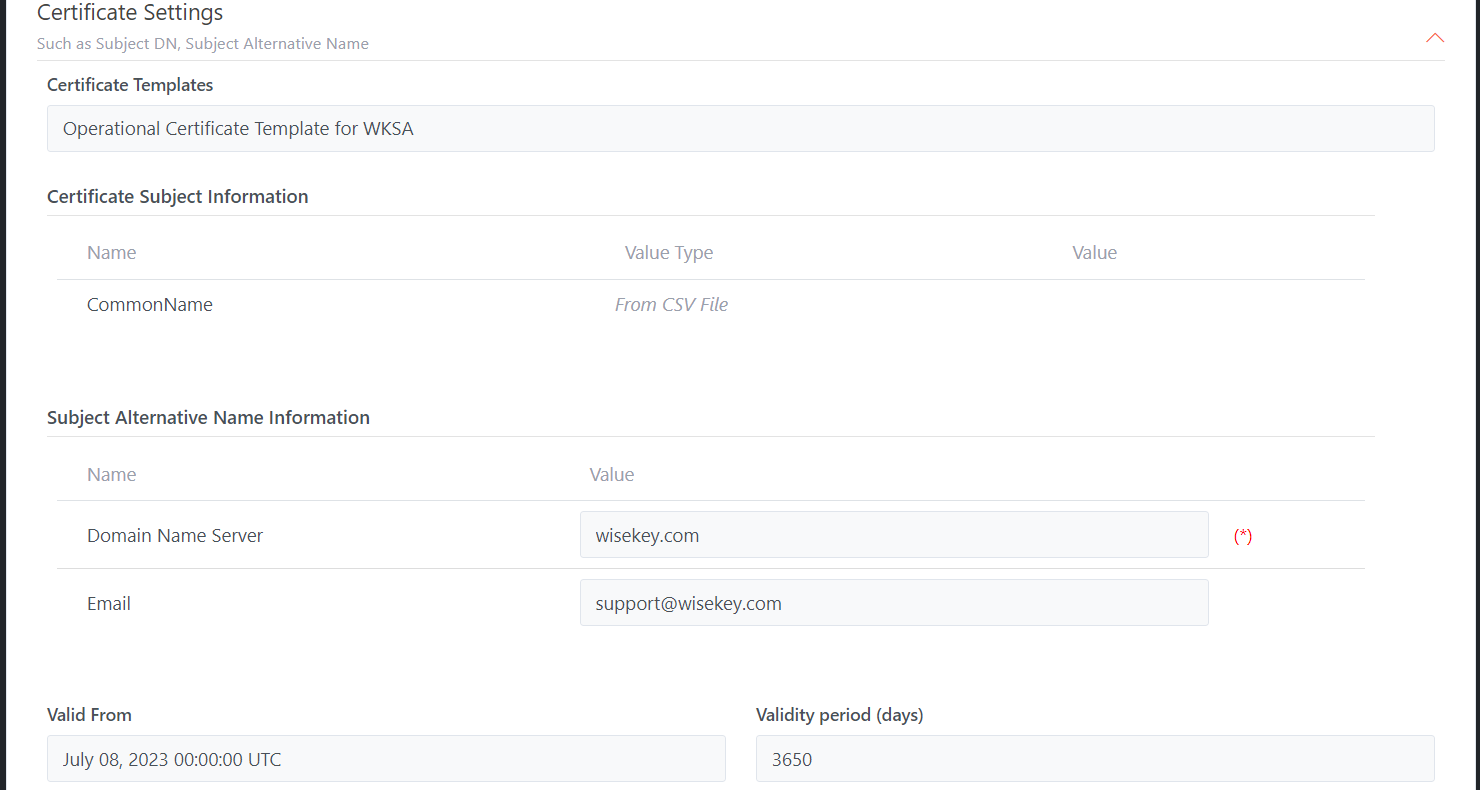The height and width of the screenshot is (790, 1480).
Task: Click the Domain Name Server label
Action: [175, 536]
